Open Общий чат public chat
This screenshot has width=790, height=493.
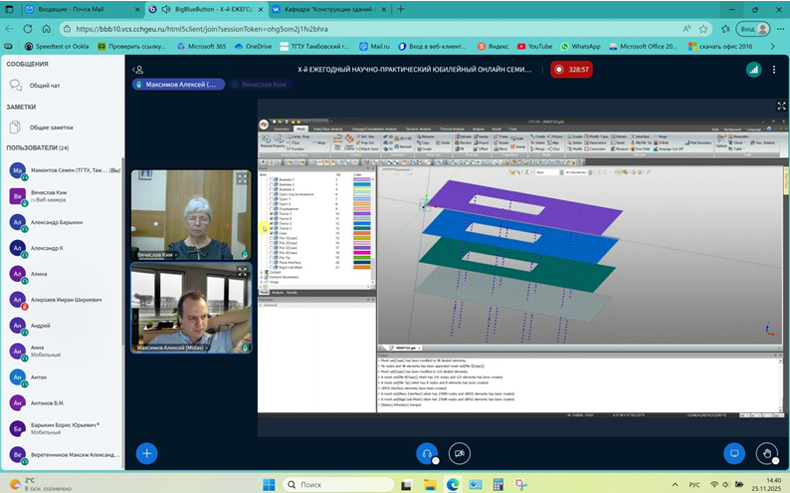(x=44, y=86)
